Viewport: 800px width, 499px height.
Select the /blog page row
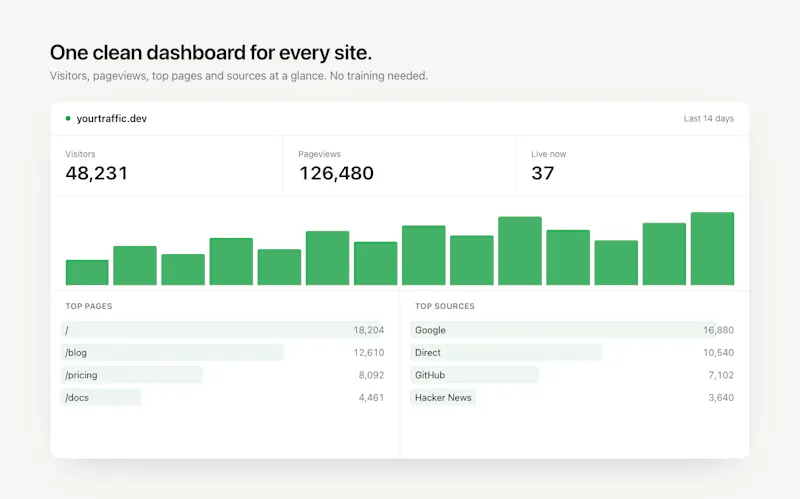pos(222,353)
